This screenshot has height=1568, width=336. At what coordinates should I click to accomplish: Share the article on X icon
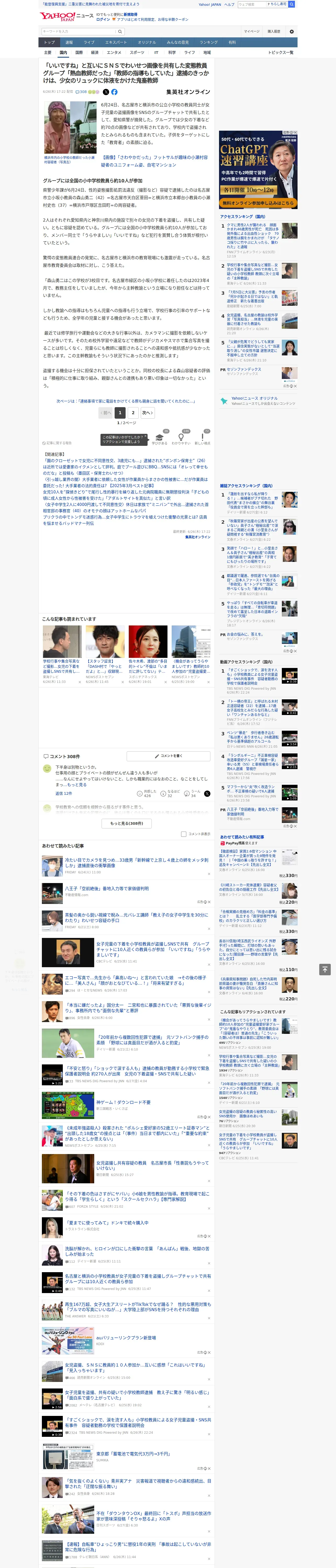pyautogui.click(x=105, y=92)
